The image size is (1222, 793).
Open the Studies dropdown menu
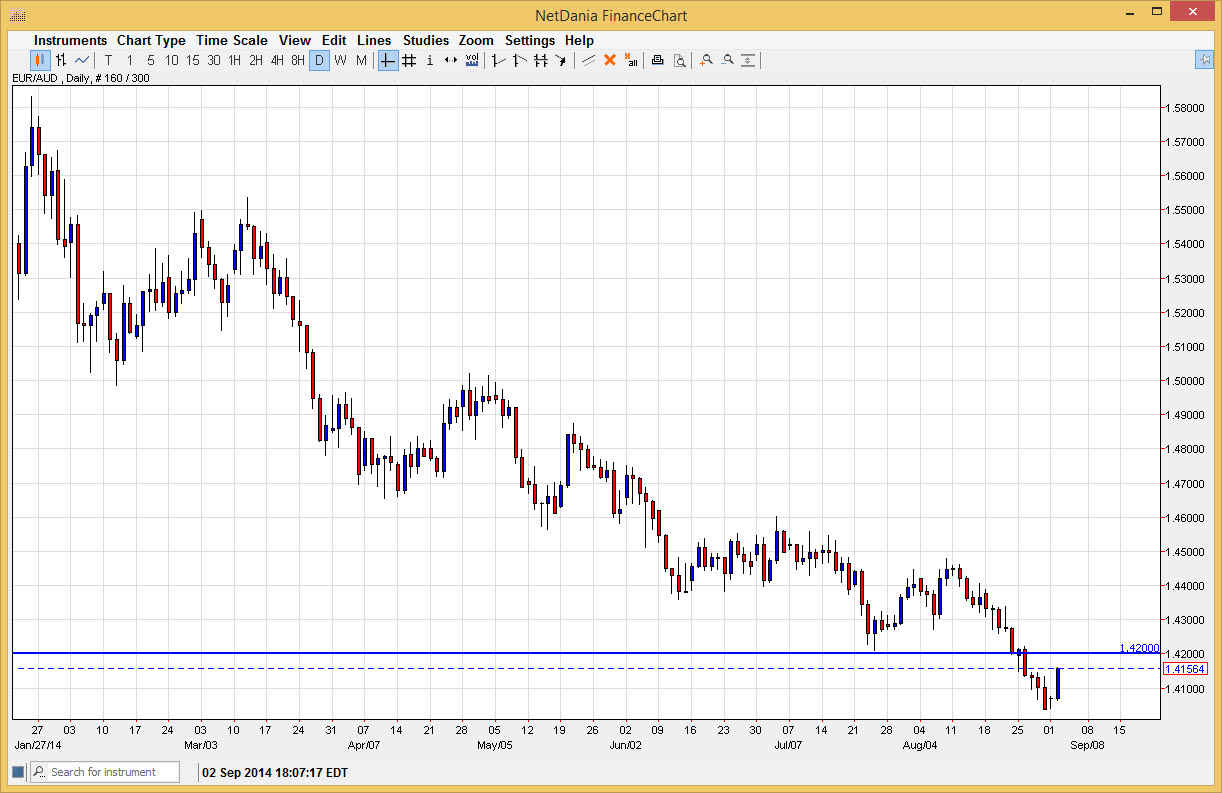426,40
